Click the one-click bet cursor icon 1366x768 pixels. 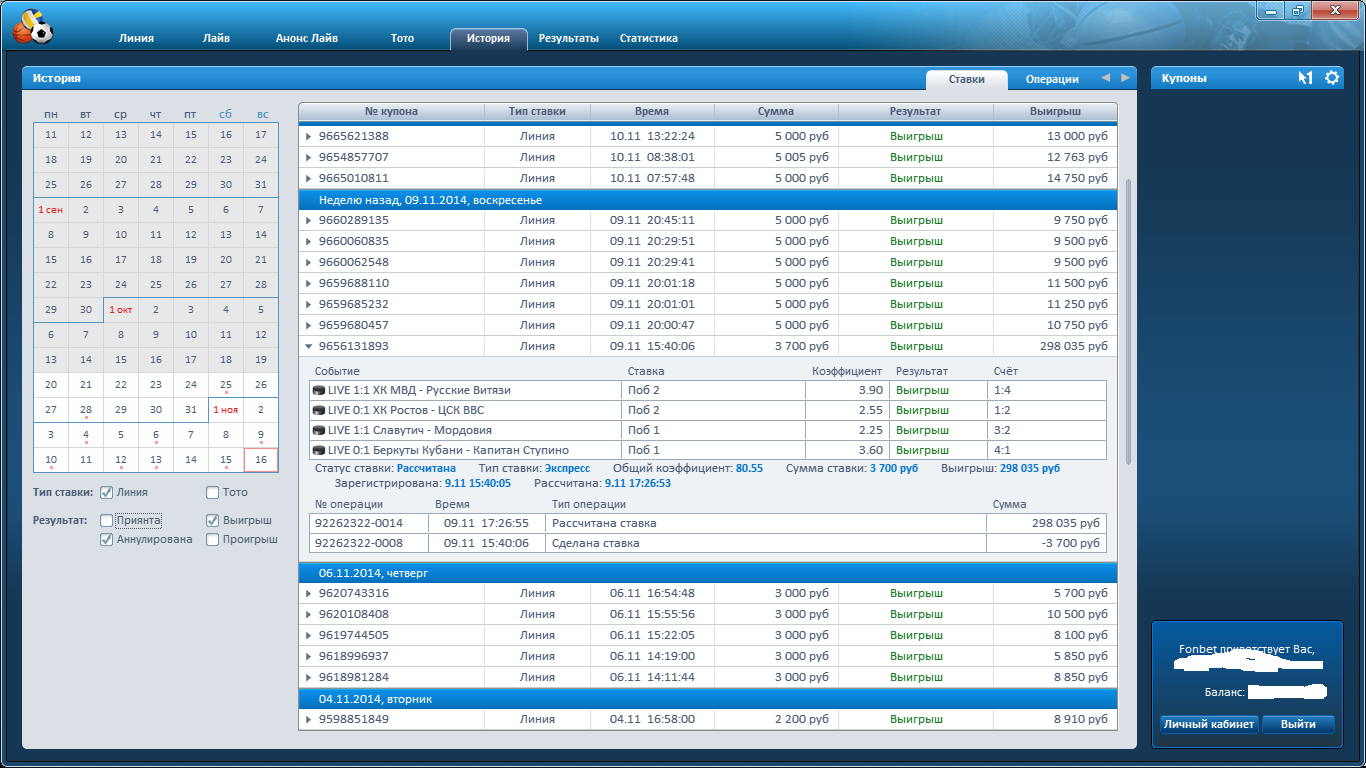pos(1305,78)
